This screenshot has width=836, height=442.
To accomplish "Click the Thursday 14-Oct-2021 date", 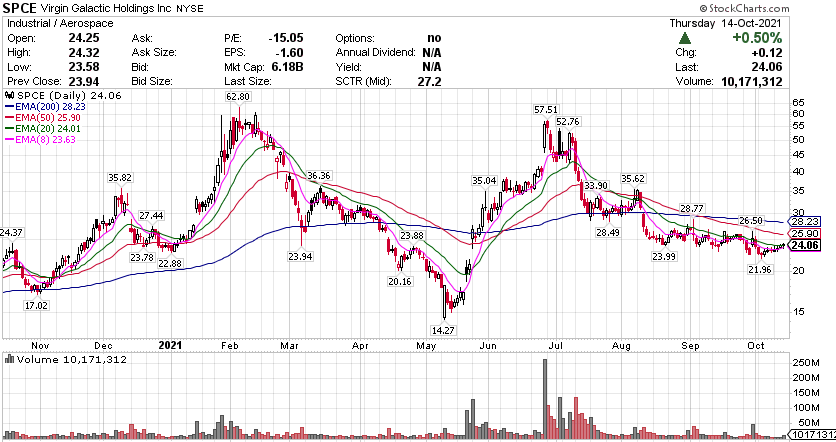I will [x=725, y=23].
